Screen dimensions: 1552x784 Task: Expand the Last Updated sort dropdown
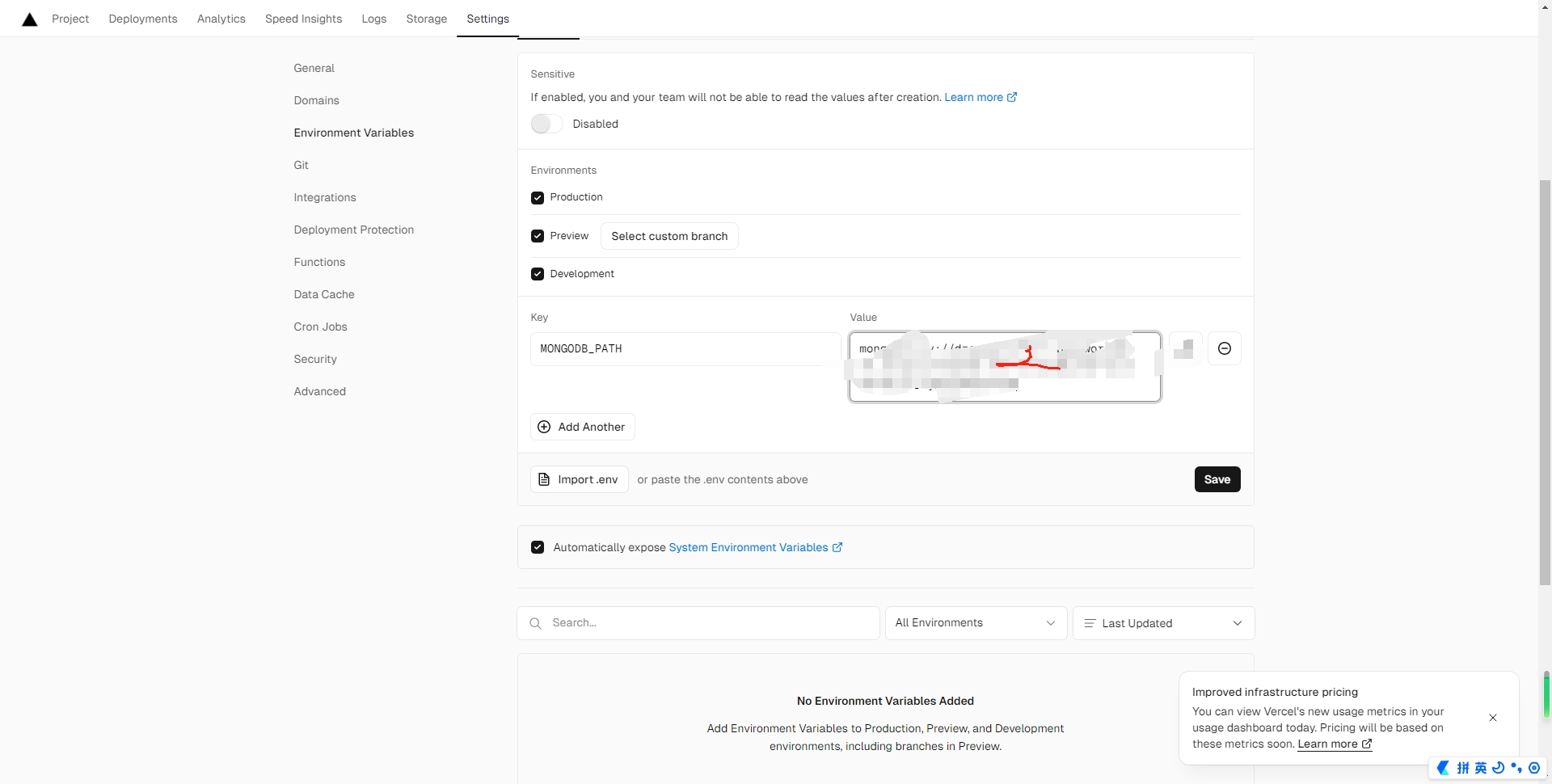pyautogui.click(x=1164, y=623)
